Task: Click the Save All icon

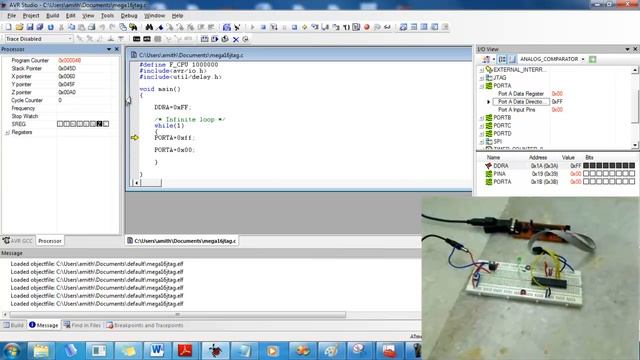Action: pos(40,27)
